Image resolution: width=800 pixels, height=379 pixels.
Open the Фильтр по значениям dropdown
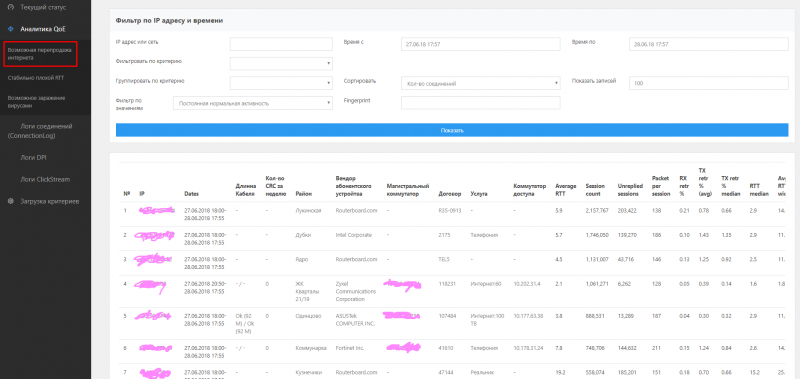[x=253, y=103]
